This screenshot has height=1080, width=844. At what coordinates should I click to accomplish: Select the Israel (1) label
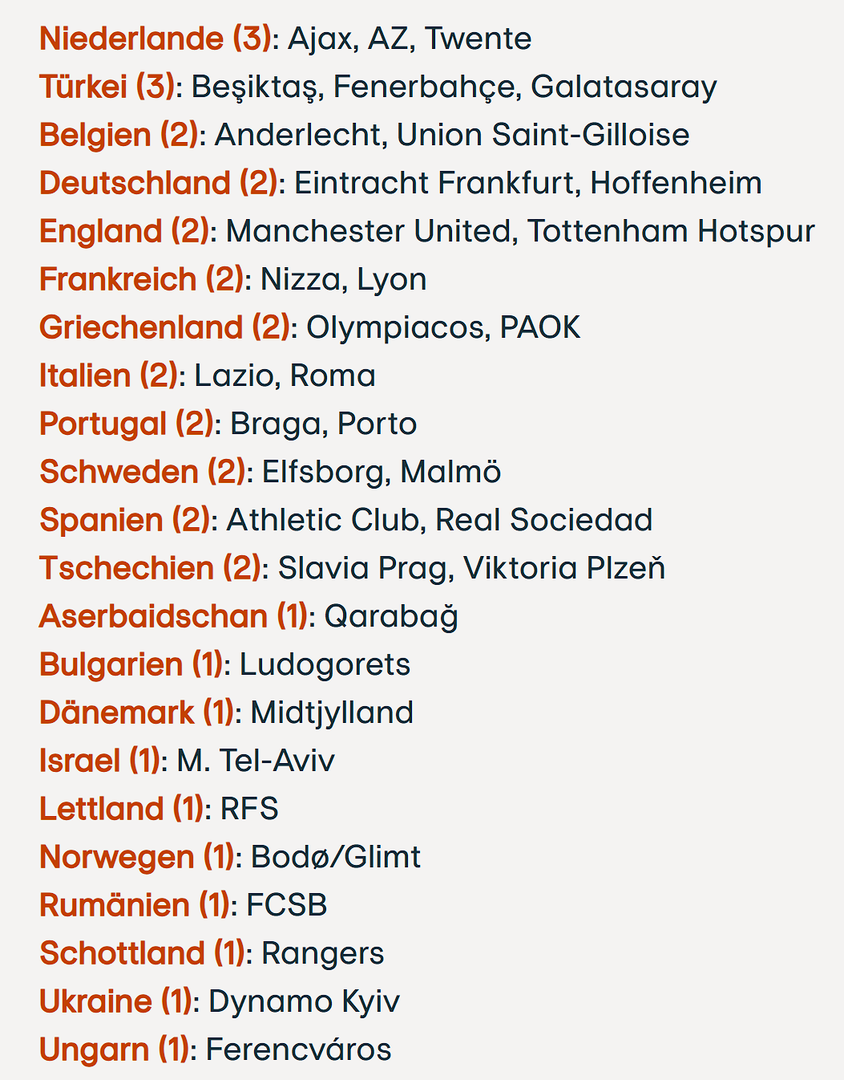[99, 760]
